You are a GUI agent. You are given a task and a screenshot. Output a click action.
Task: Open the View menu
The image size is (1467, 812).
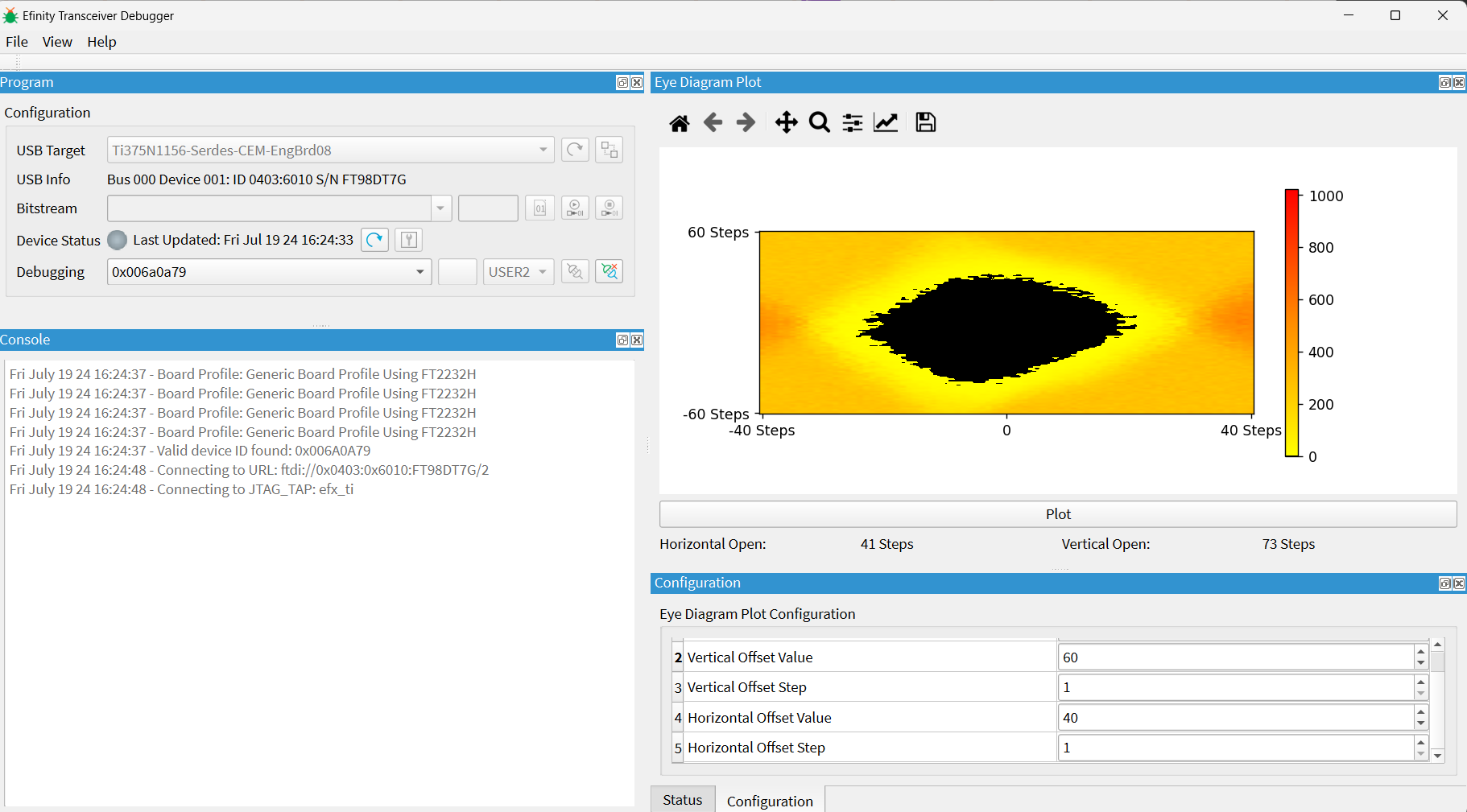click(57, 42)
